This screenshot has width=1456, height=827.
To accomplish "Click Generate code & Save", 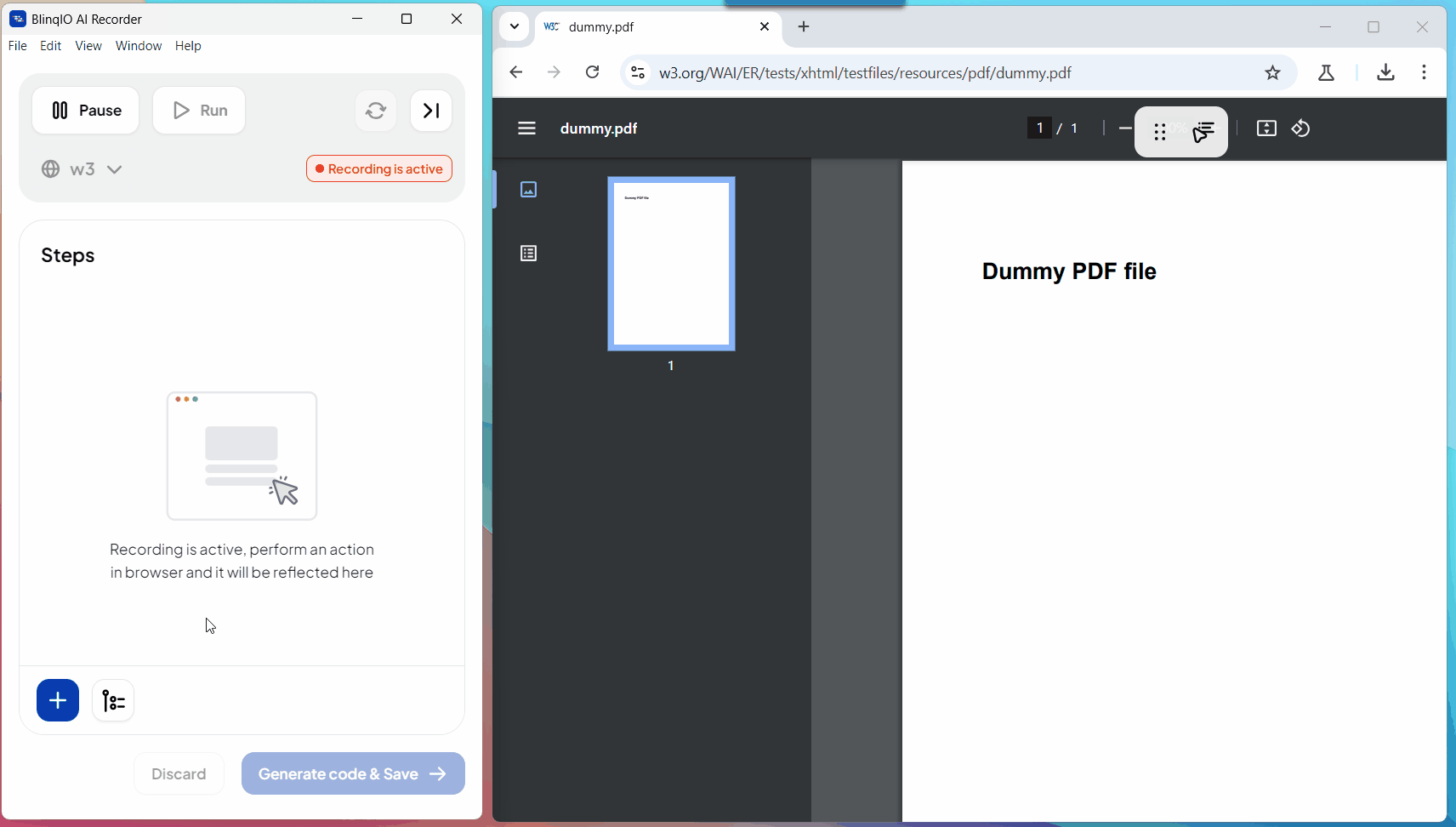I will (x=352, y=773).
